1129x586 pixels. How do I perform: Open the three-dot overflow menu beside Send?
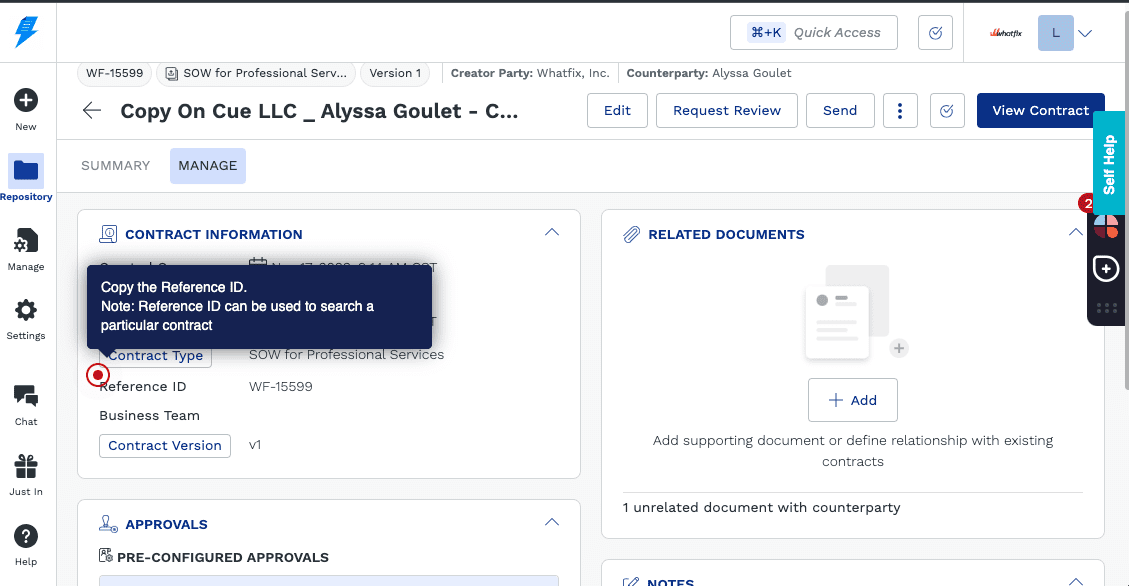[x=900, y=110]
